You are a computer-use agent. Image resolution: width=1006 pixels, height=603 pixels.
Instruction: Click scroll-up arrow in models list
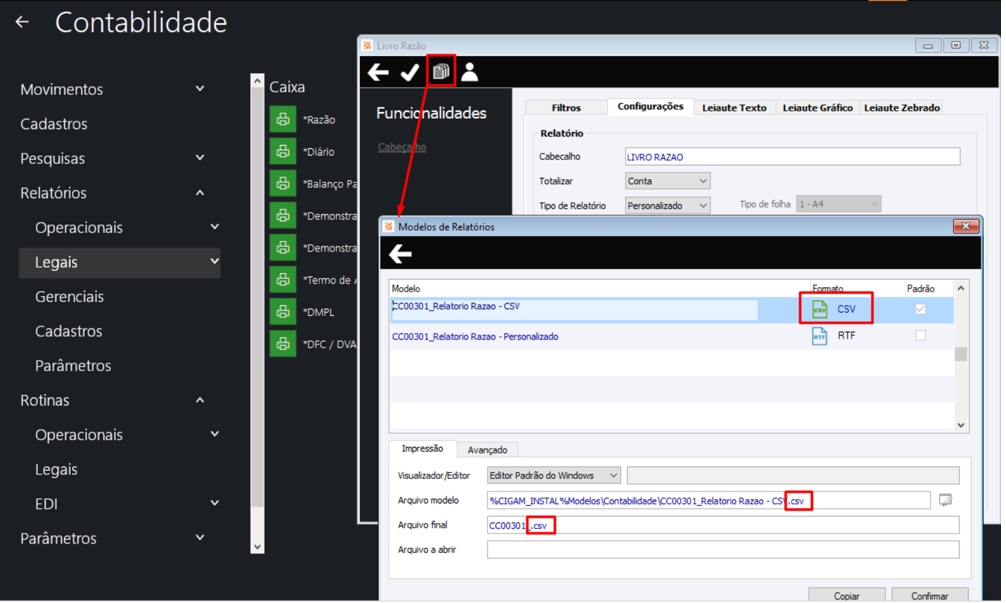[x=960, y=289]
